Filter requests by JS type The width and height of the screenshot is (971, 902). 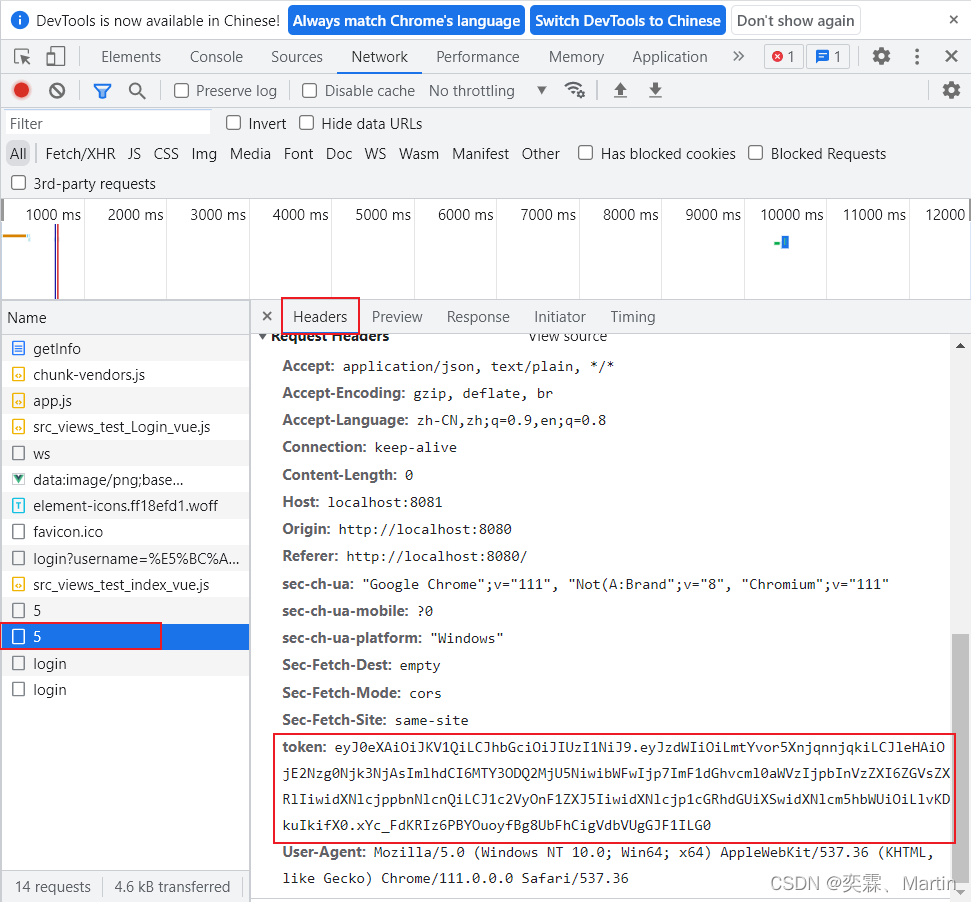[x=134, y=154]
